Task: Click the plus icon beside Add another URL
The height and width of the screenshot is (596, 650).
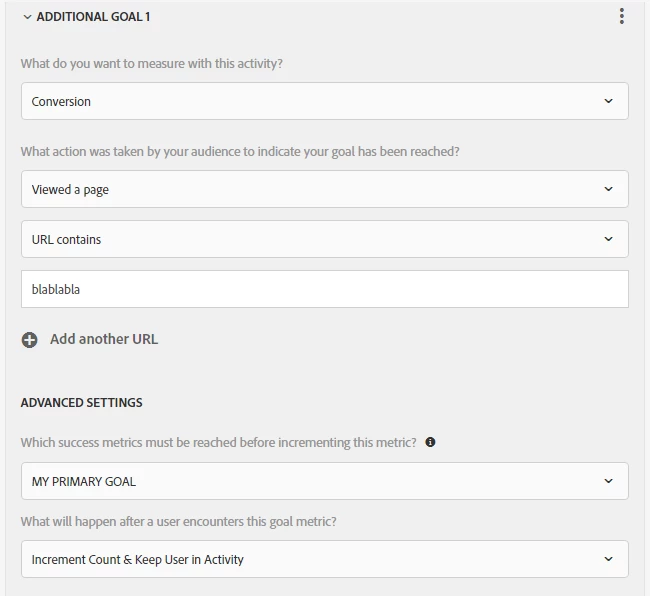Action: (30, 340)
